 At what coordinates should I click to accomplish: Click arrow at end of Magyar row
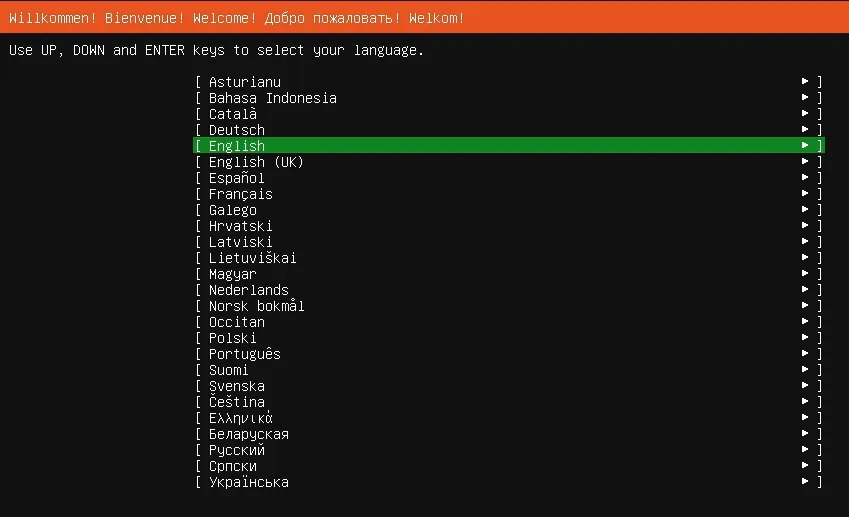coord(805,273)
